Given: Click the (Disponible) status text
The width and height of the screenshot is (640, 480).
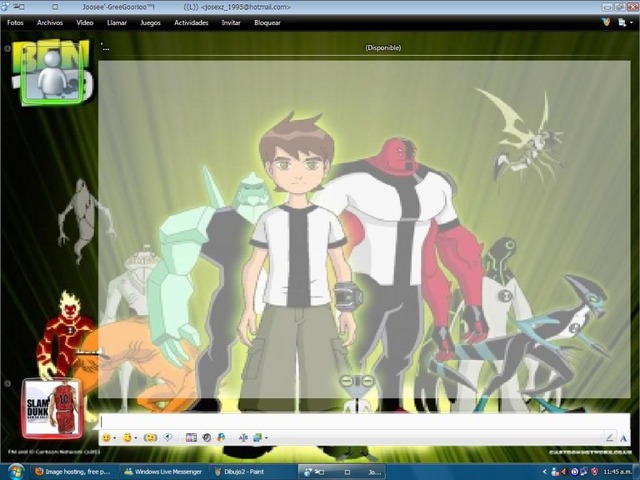Looking at the screenshot, I should (383, 48).
